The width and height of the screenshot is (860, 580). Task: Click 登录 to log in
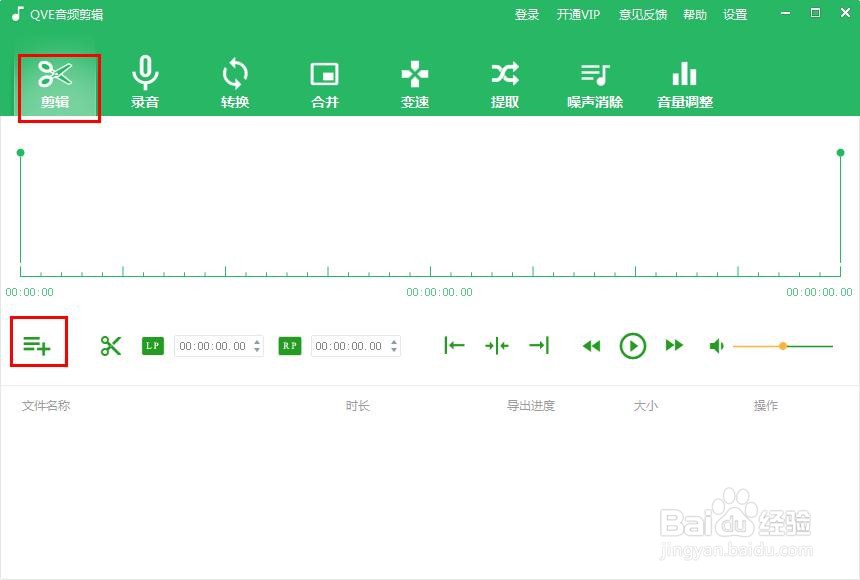click(x=527, y=15)
